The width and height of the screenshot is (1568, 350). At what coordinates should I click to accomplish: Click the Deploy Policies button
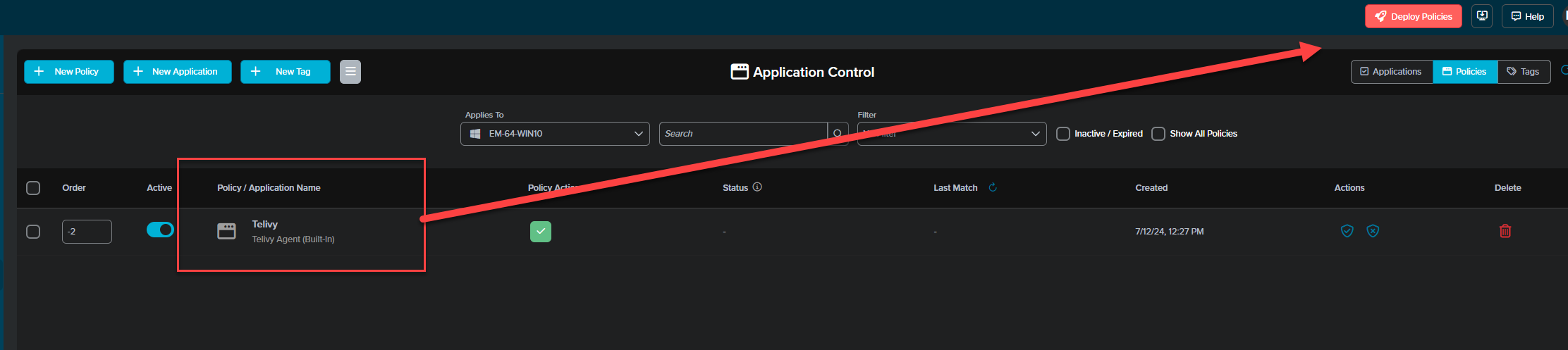(x=1413, y=16)
